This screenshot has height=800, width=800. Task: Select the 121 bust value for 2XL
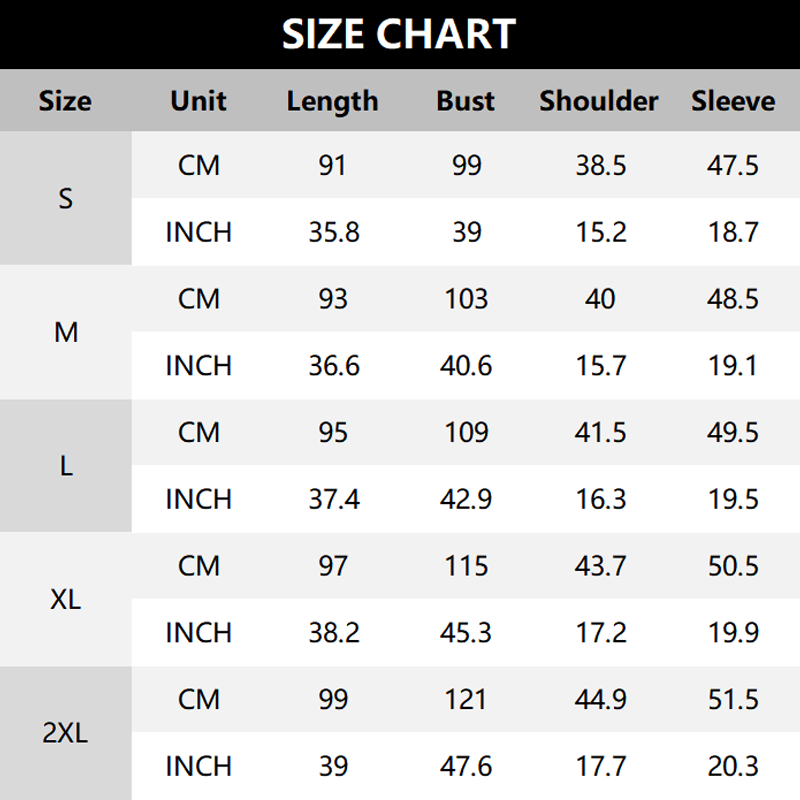click(466, 700)
